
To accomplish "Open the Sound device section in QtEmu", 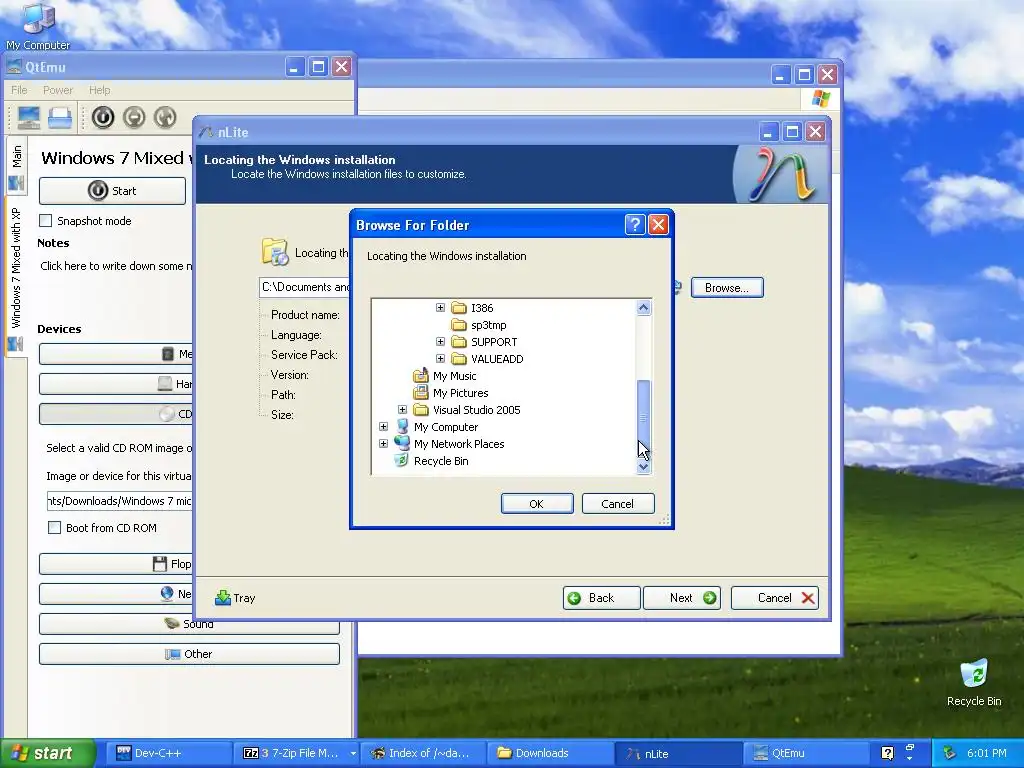I will (189, 624).
